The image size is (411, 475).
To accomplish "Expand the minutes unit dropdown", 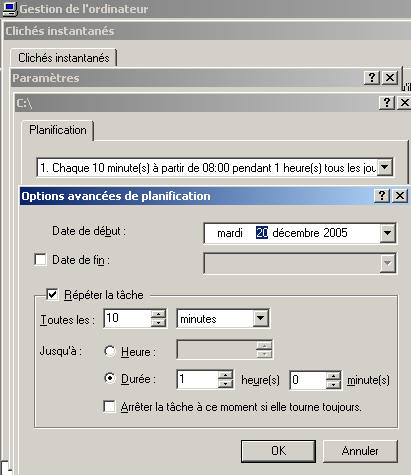I will (x=260, y=318).
